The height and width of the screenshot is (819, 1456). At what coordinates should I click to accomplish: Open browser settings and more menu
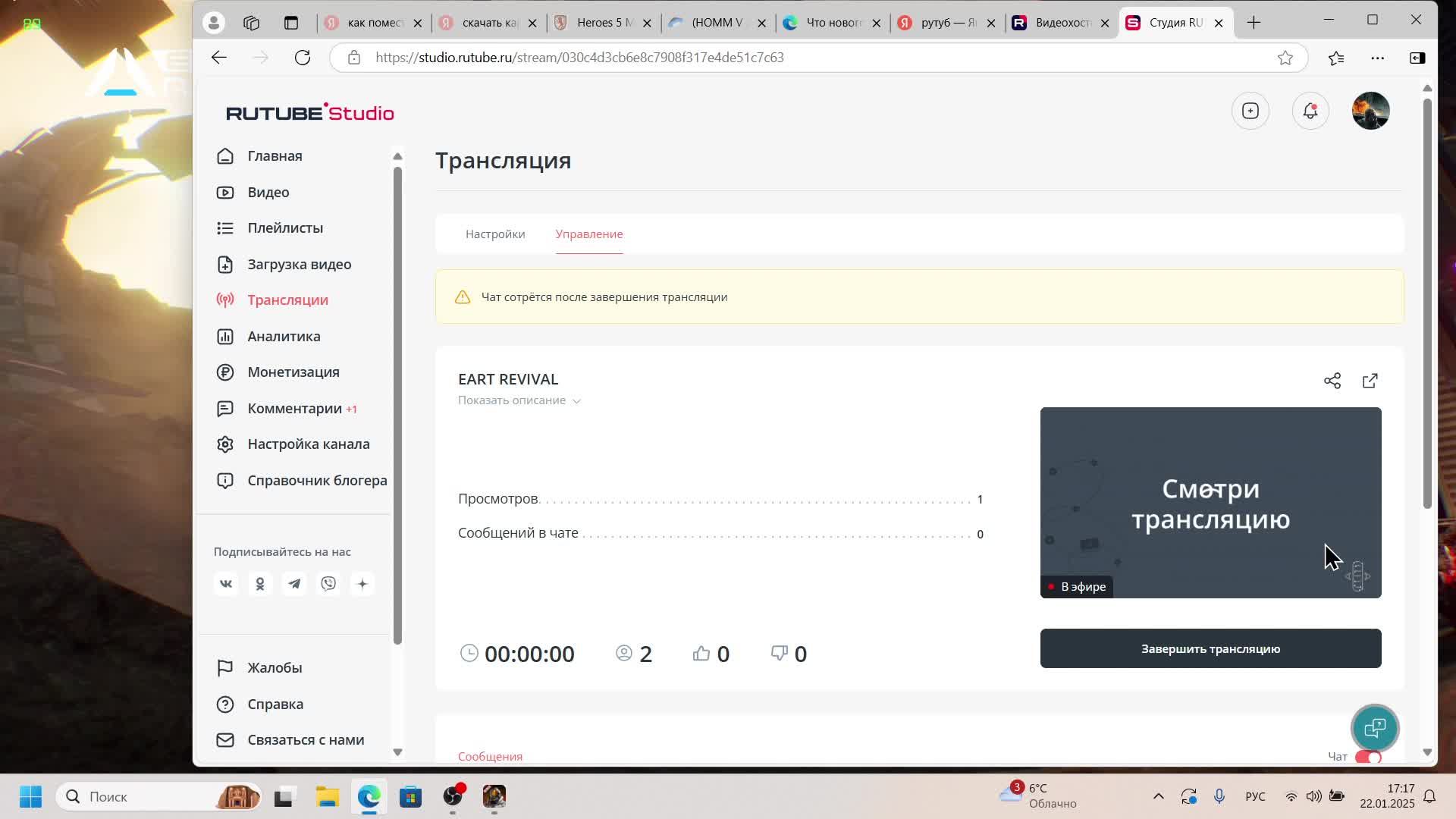point(1378,58)
